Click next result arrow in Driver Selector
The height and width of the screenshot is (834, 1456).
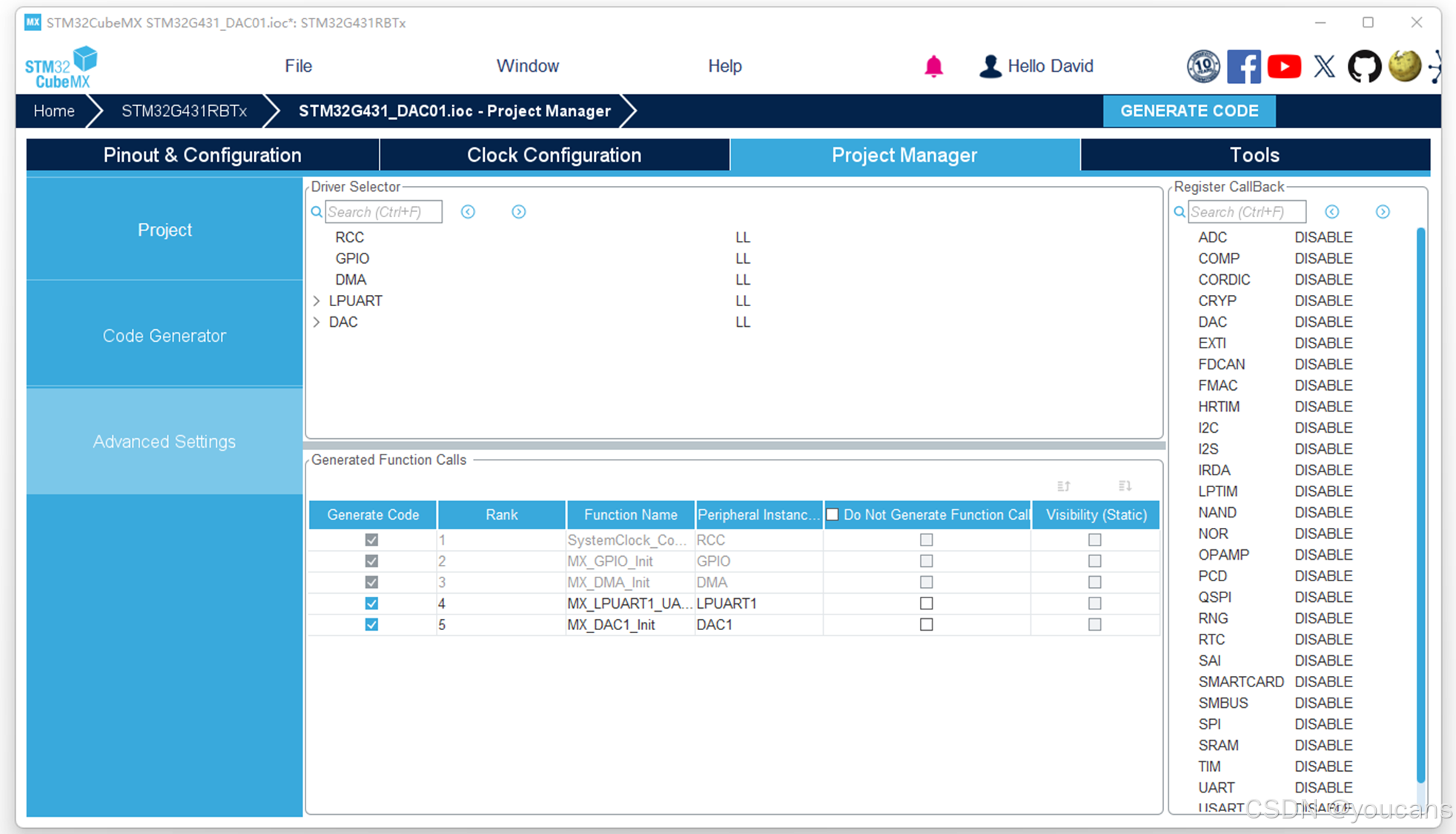(x=519, y=212)
